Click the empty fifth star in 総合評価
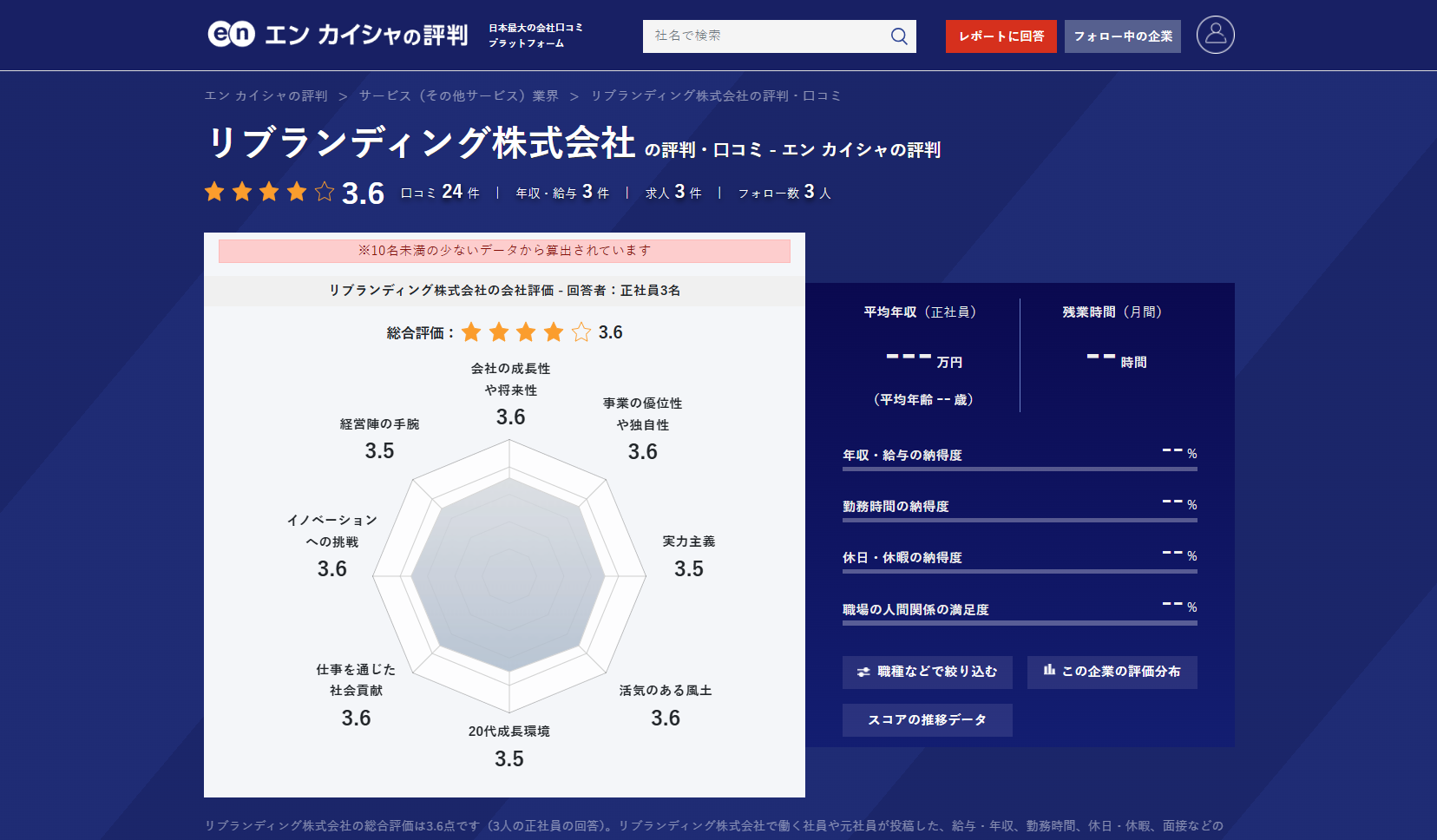 [581, 332]
